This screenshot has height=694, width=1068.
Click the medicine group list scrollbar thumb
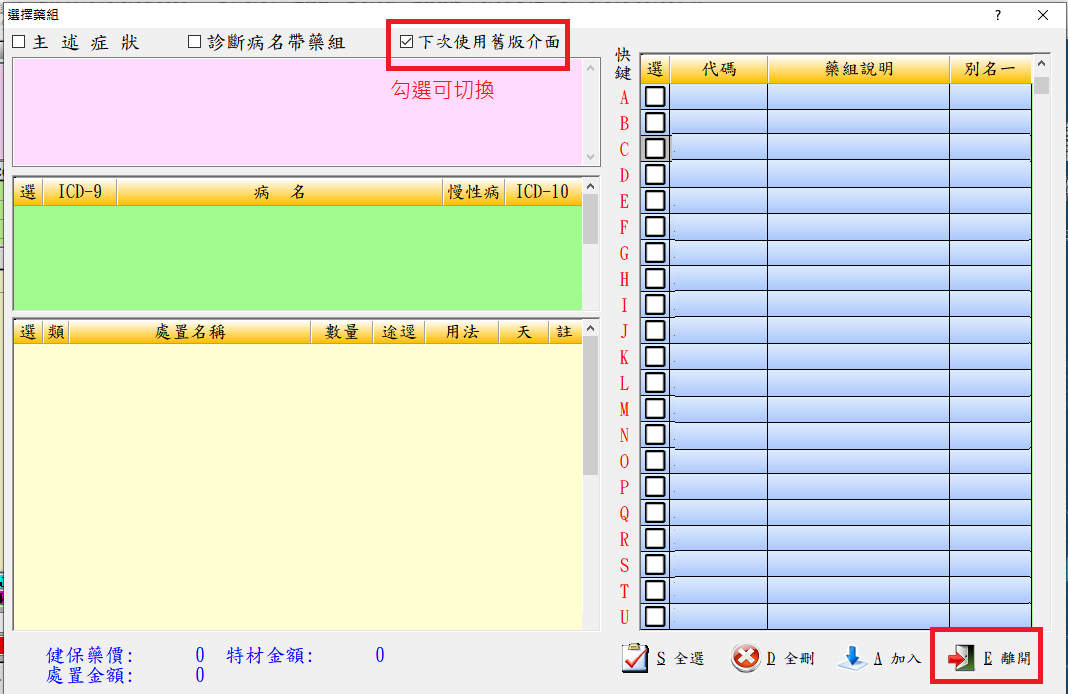click(1041, 85)
